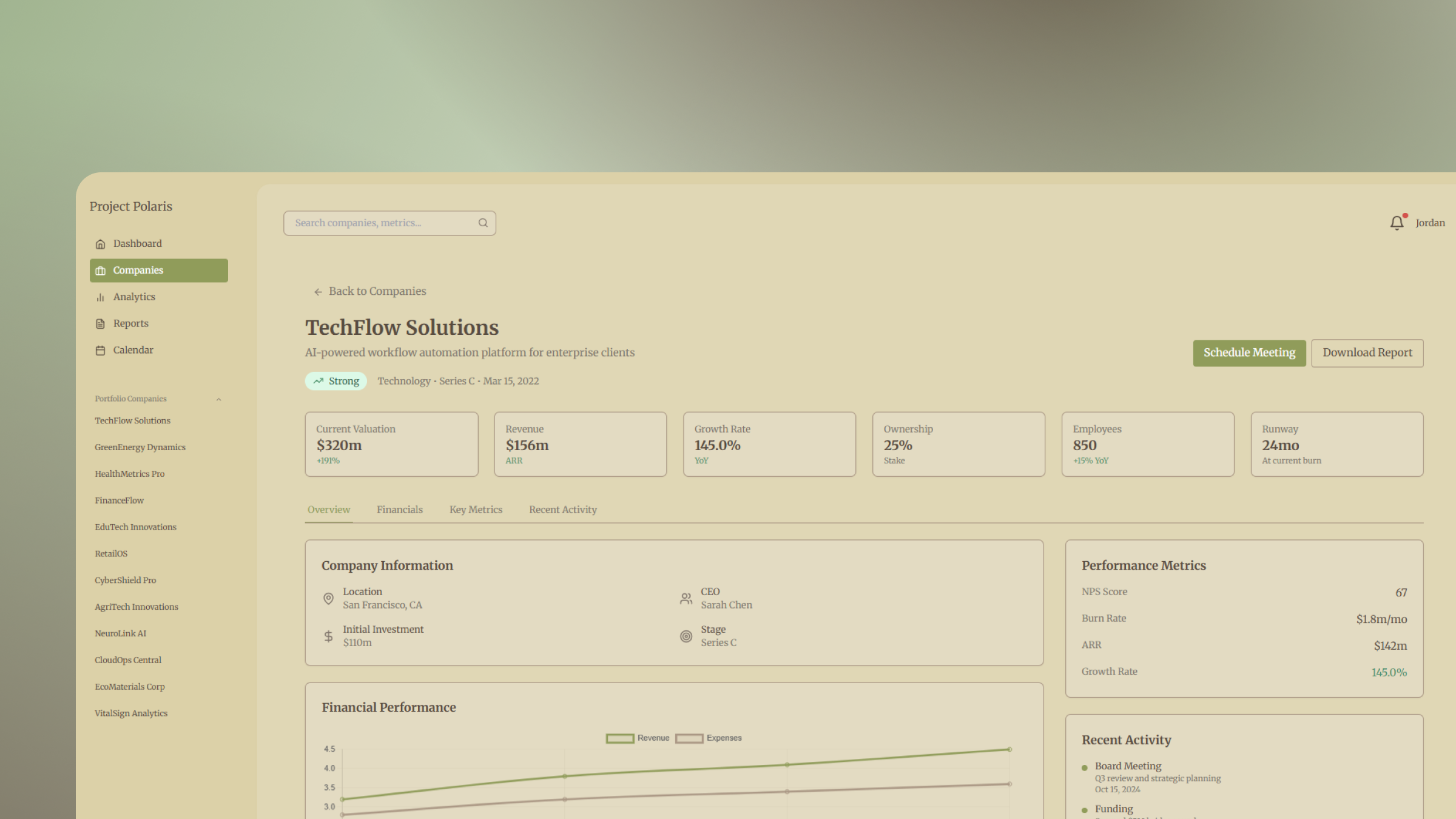This screenshot has width=1456, height=819.
Task: Open the Key Metrics tab
Action: pos(476,510)
